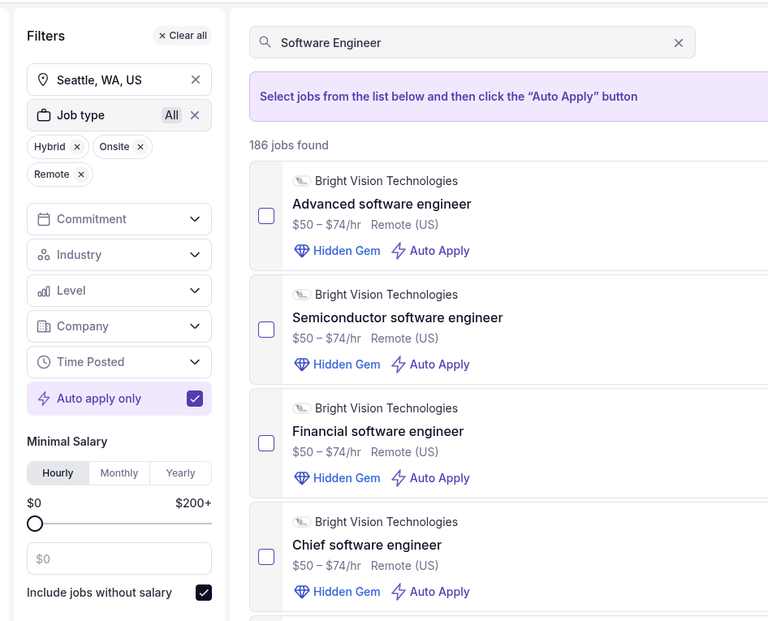
Task: Remove the Hybrid filter chip
Action: pos(77,147)
